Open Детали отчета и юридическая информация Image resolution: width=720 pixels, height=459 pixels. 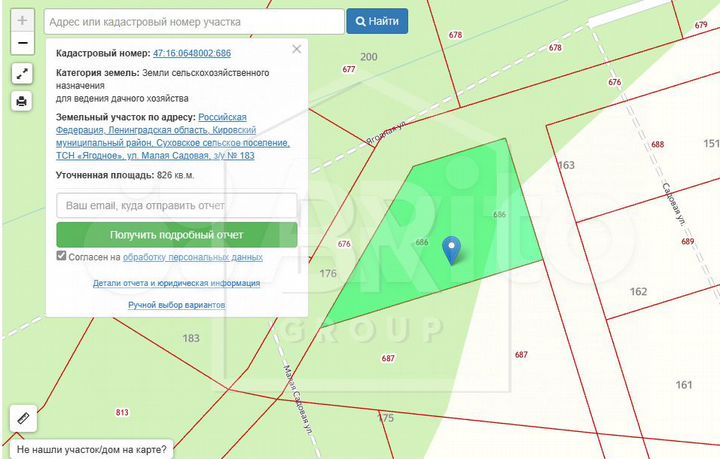pyautogui.click(x=176, y=283)
